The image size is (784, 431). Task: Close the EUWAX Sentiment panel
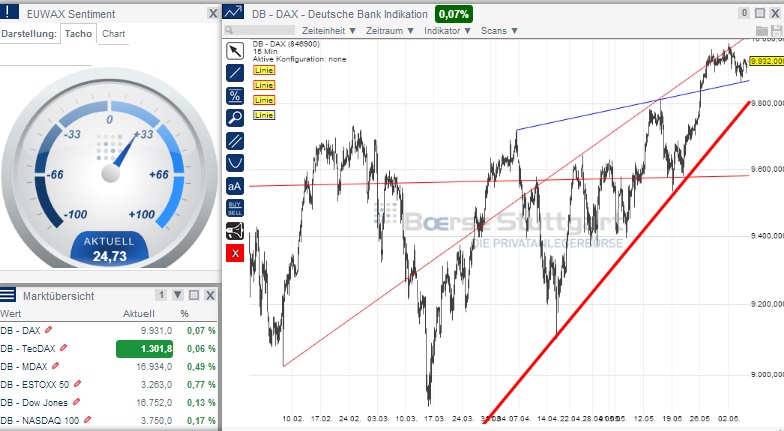pos(213,14)
